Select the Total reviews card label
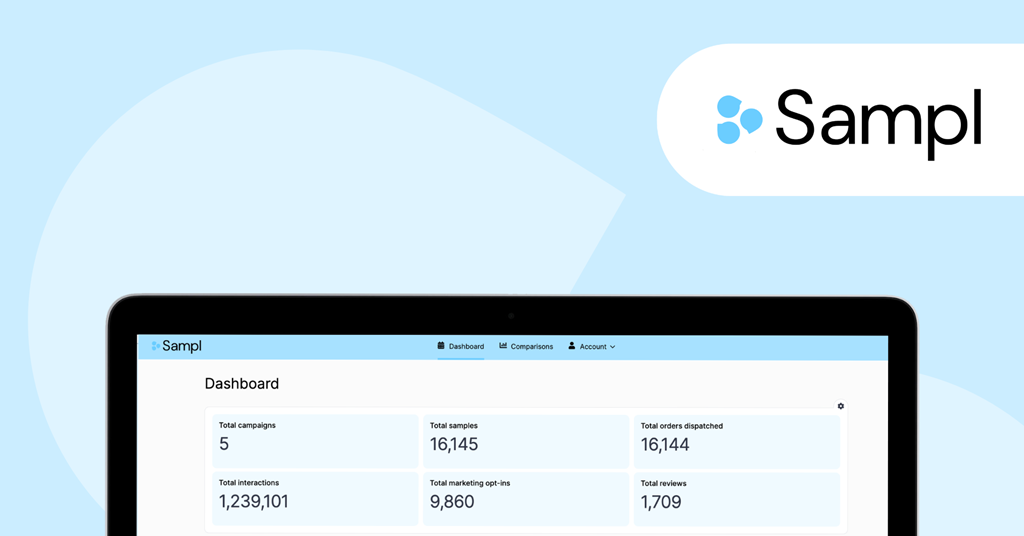The image size is (1024, 536). (x=664, y=483)
